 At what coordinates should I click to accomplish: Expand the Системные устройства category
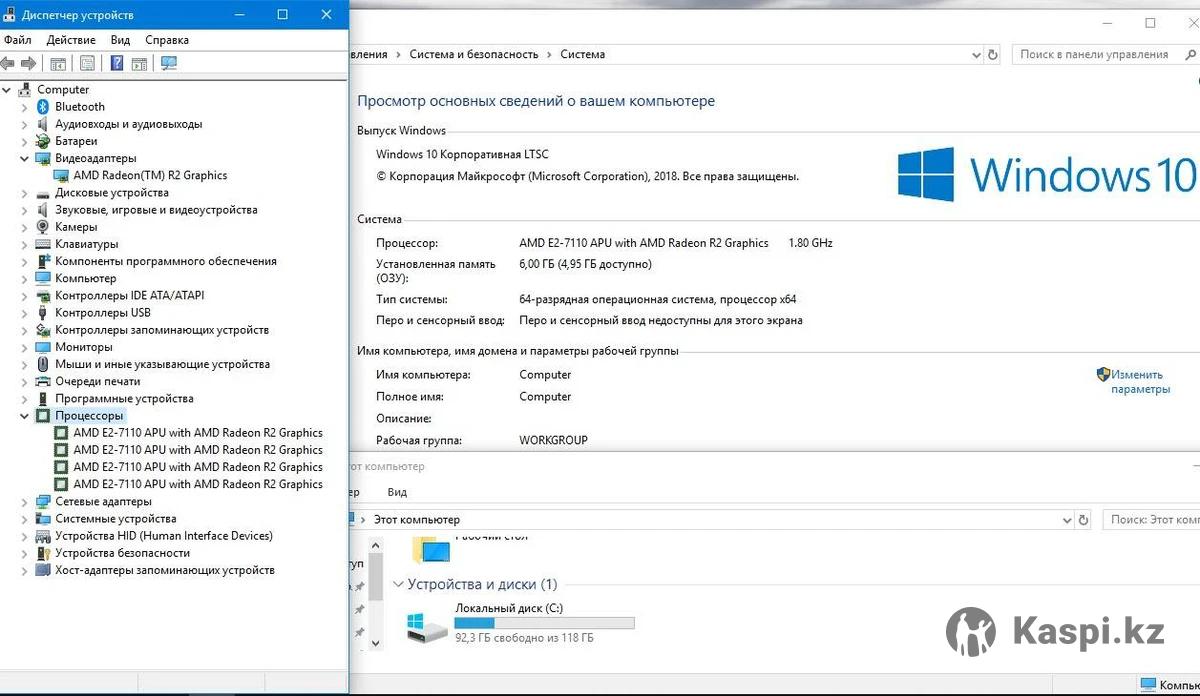(25, 519)
